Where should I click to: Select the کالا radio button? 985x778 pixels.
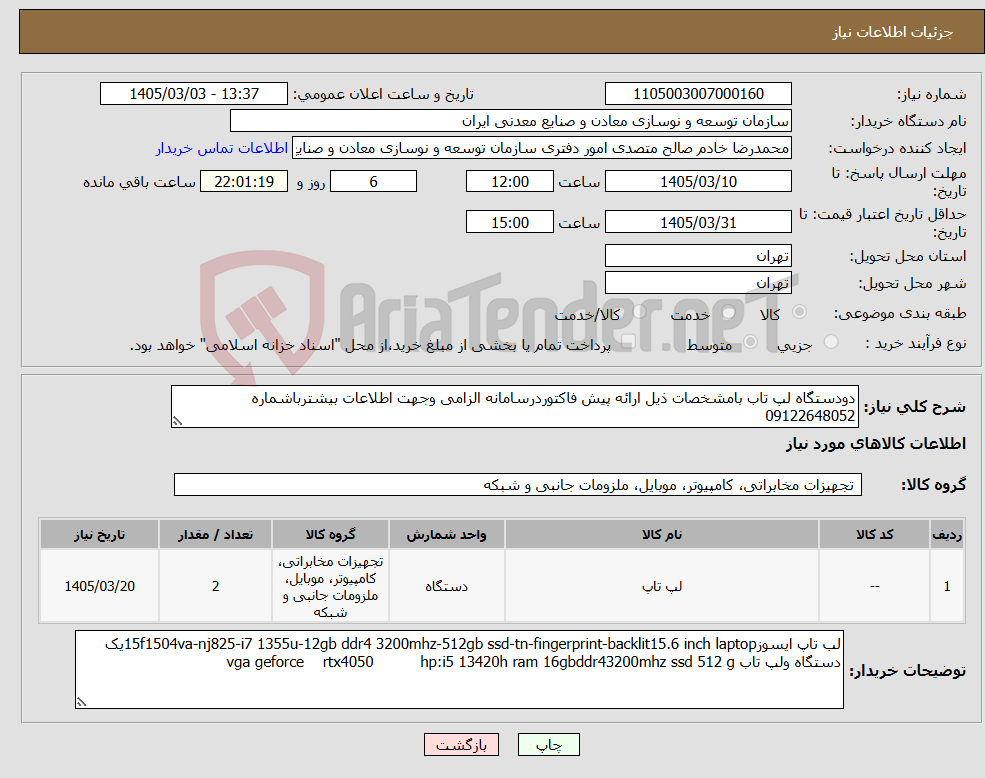(800, 312)
